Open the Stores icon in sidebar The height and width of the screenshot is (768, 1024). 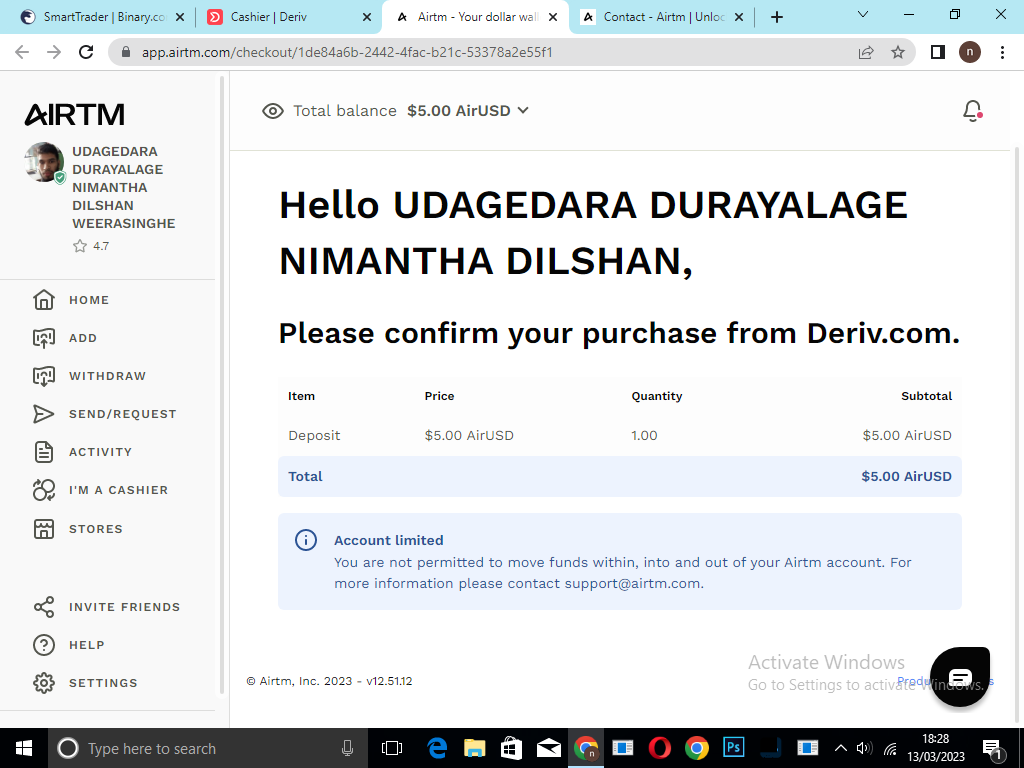click(x=43, y=529)
